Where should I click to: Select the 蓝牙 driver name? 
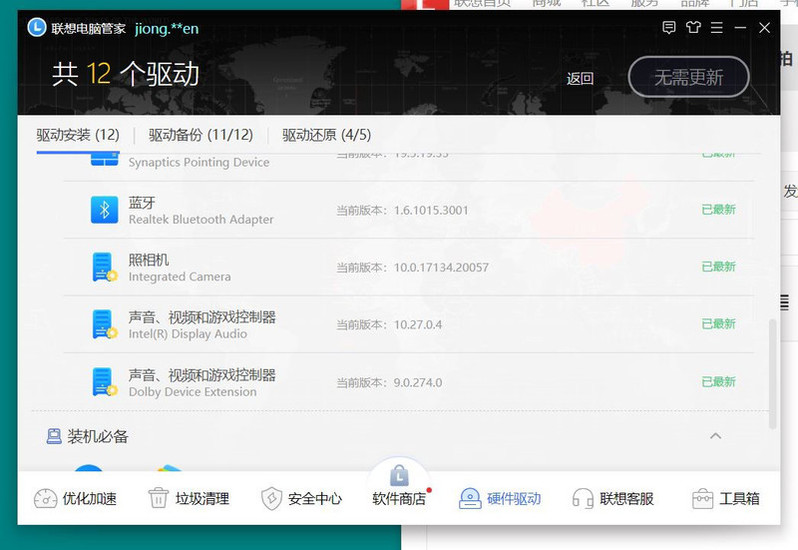tap(142, 202)
